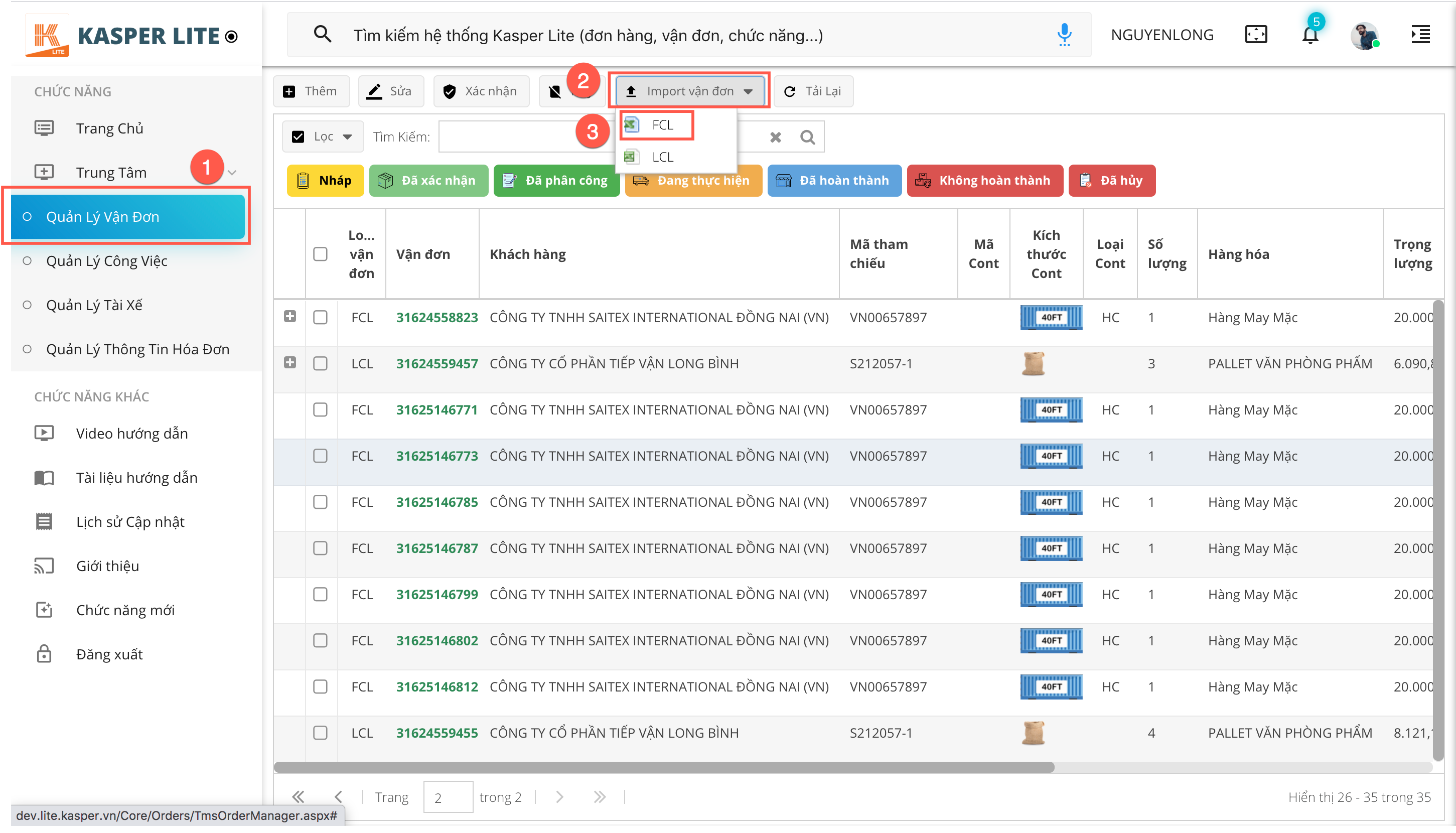Toggle the right-side panel menu icon
The image size is (1456, 833).
point(1420,35)
